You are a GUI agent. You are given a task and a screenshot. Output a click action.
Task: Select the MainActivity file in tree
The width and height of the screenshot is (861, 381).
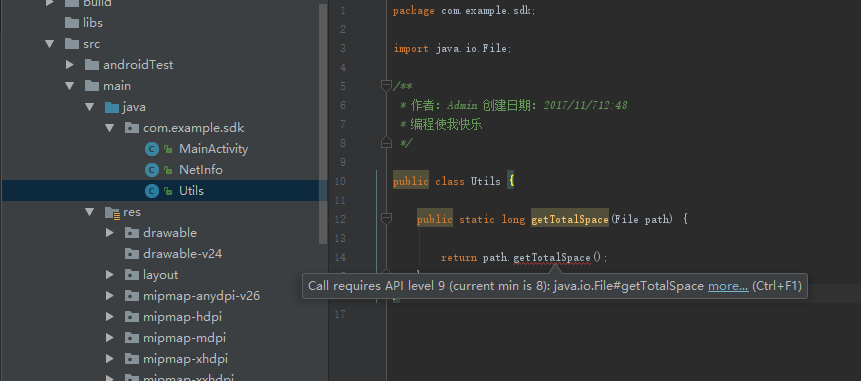coord(213,149)
